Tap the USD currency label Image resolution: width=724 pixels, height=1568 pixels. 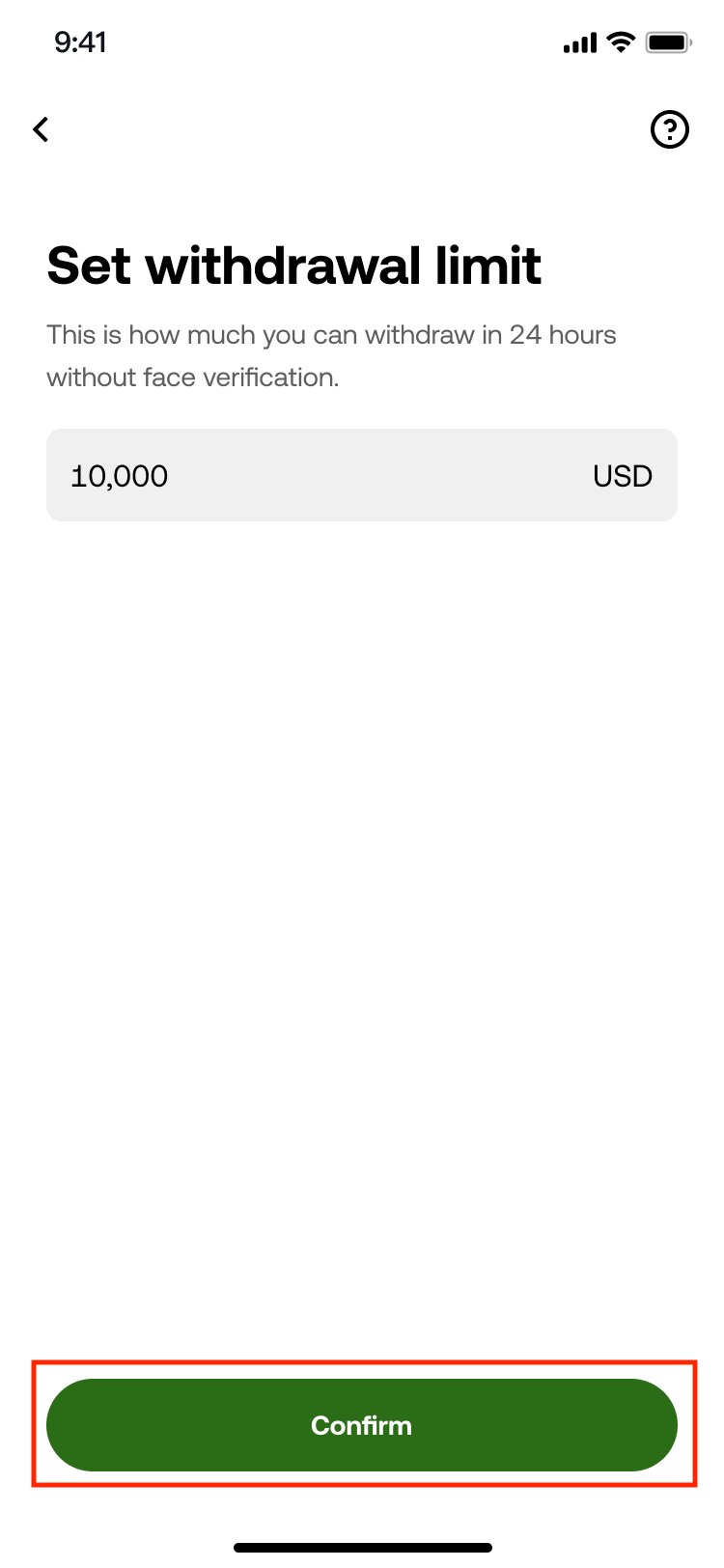coord(623,476)
